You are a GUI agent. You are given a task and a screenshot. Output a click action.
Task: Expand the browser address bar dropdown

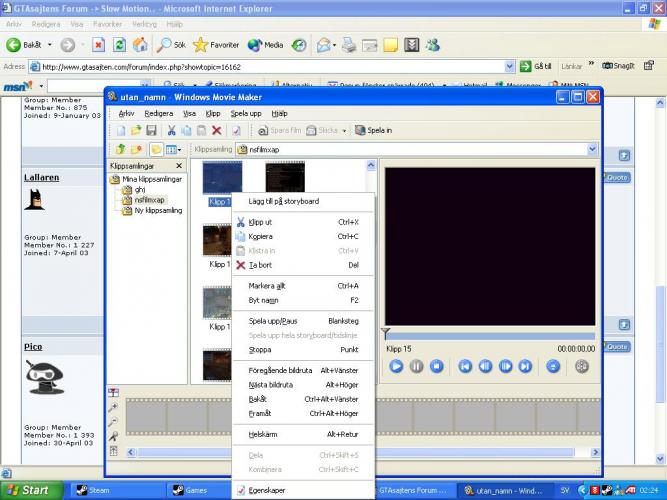pyautogui.click(x=511, y=66)
